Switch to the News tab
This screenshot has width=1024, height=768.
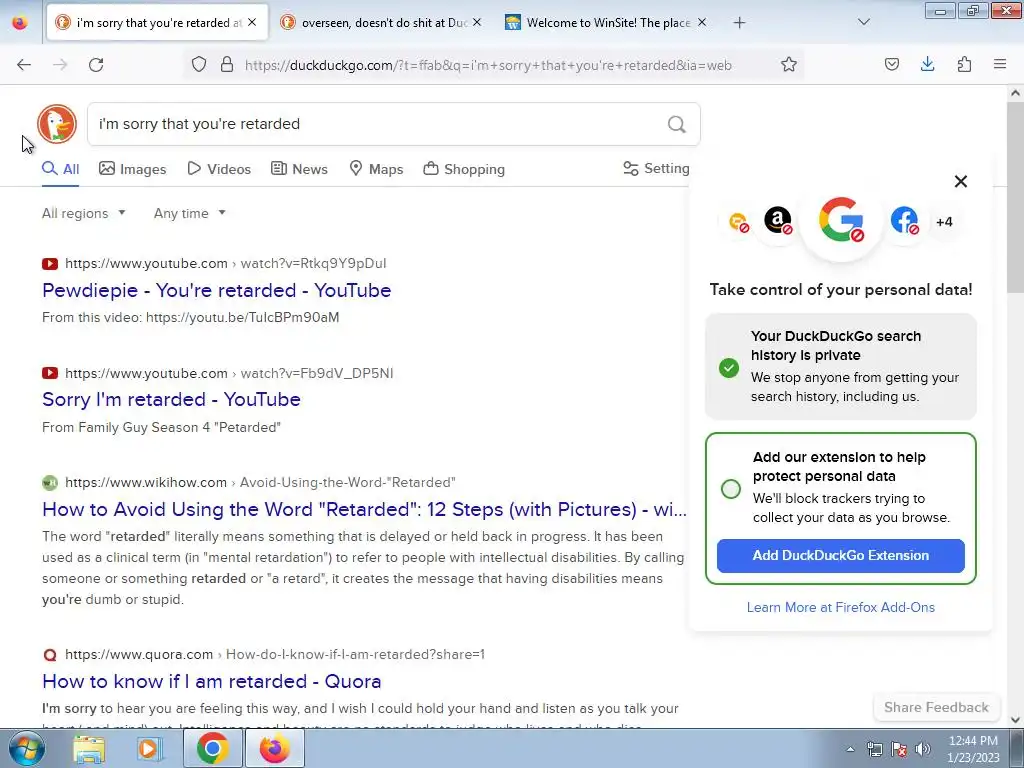pyautogui.click(x=299, y=169)
